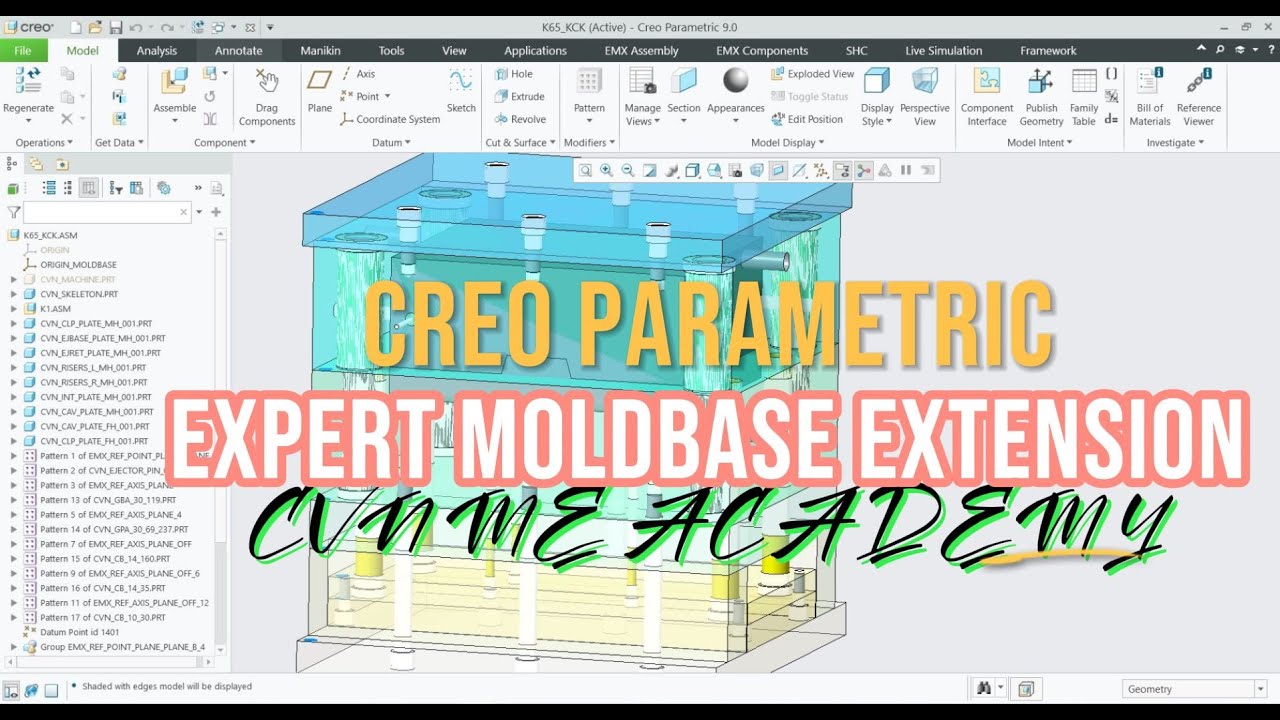Open the File menu
This screenshot has height=720, width=1280.
(x=23, y=51)
